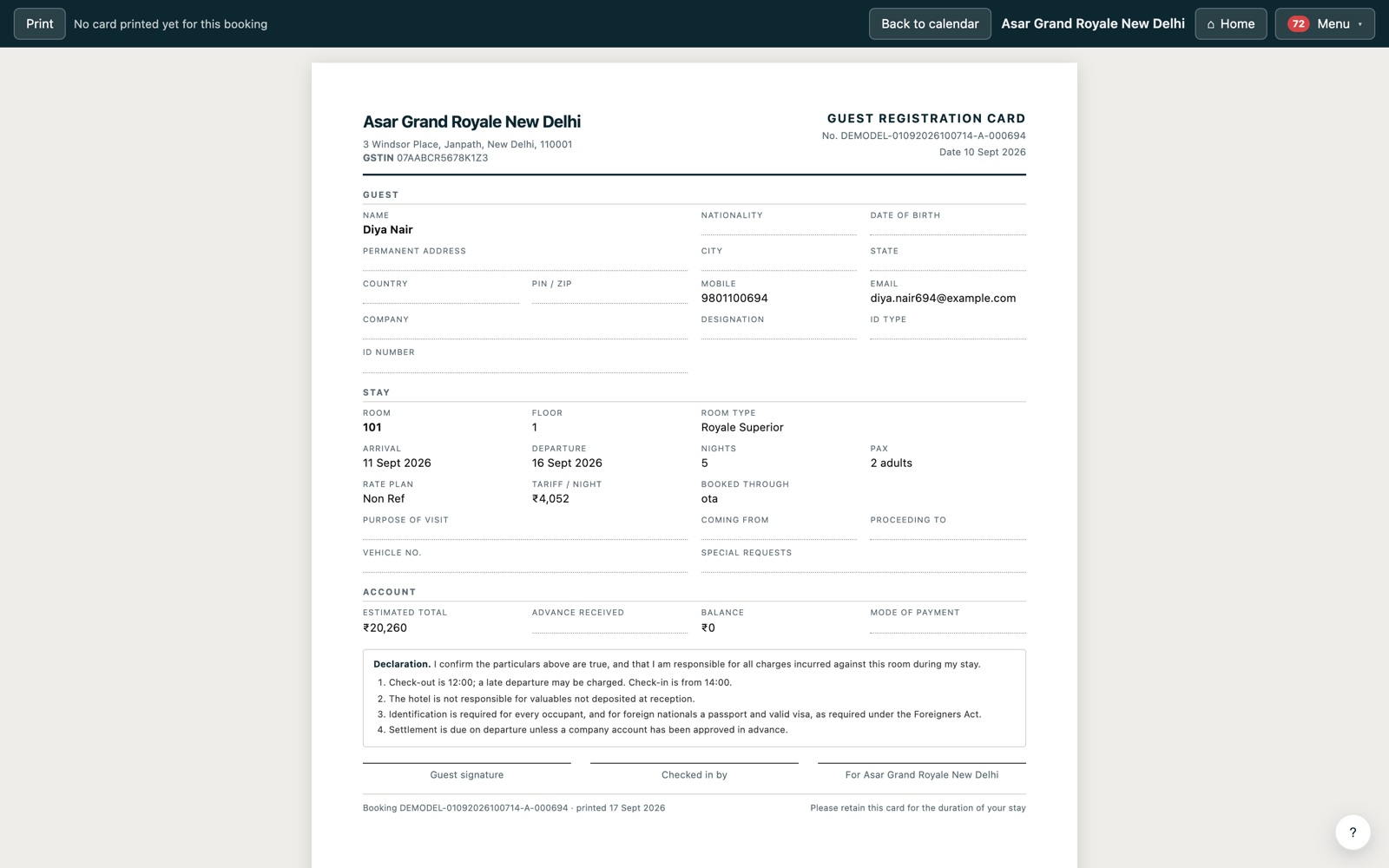Click arrival date 11 Sept 2026
This screenshot has height=868, width=1389.
click(x=397, y=463)
